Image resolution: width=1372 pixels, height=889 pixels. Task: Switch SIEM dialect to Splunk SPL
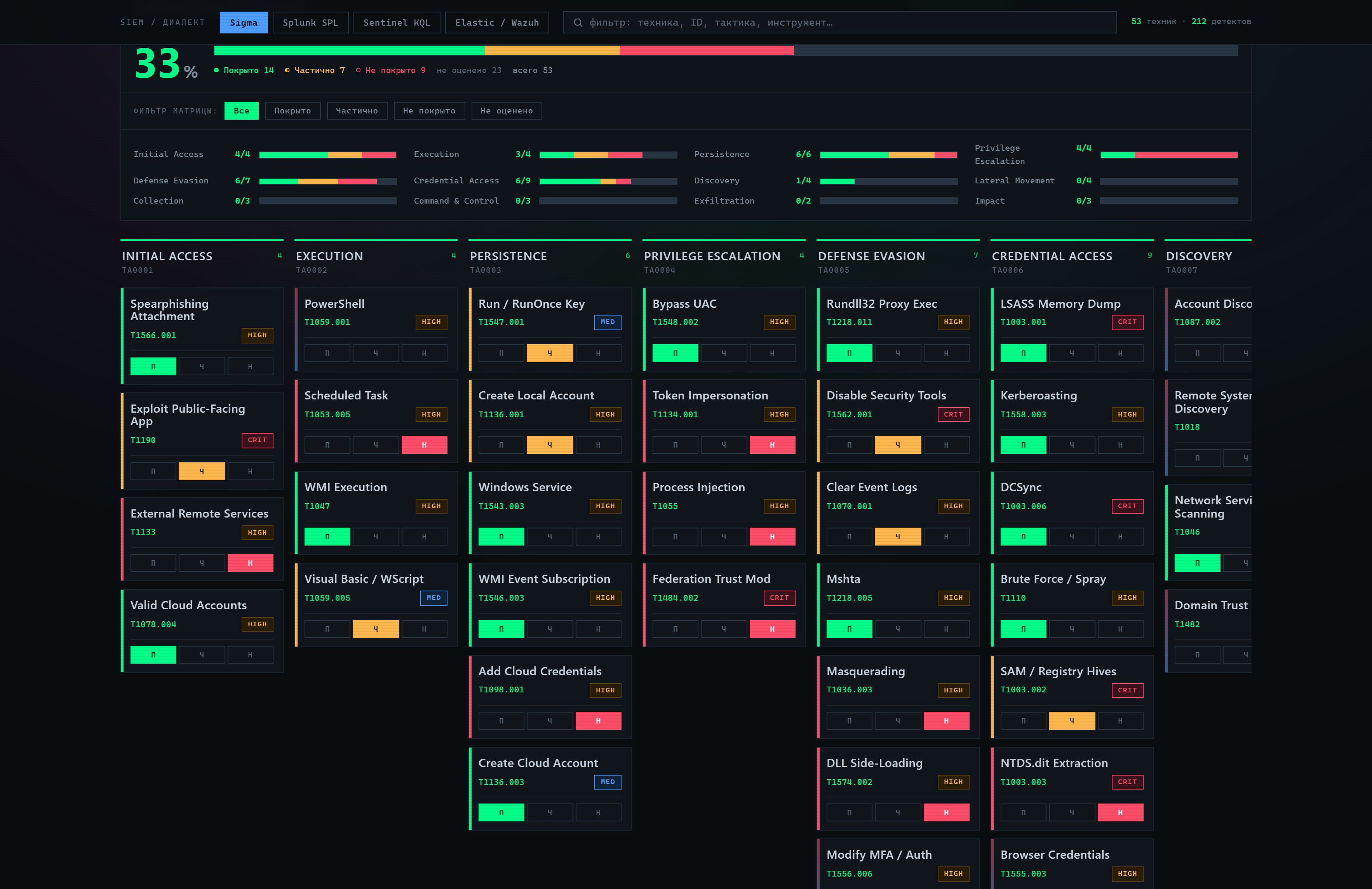point(310,23)
